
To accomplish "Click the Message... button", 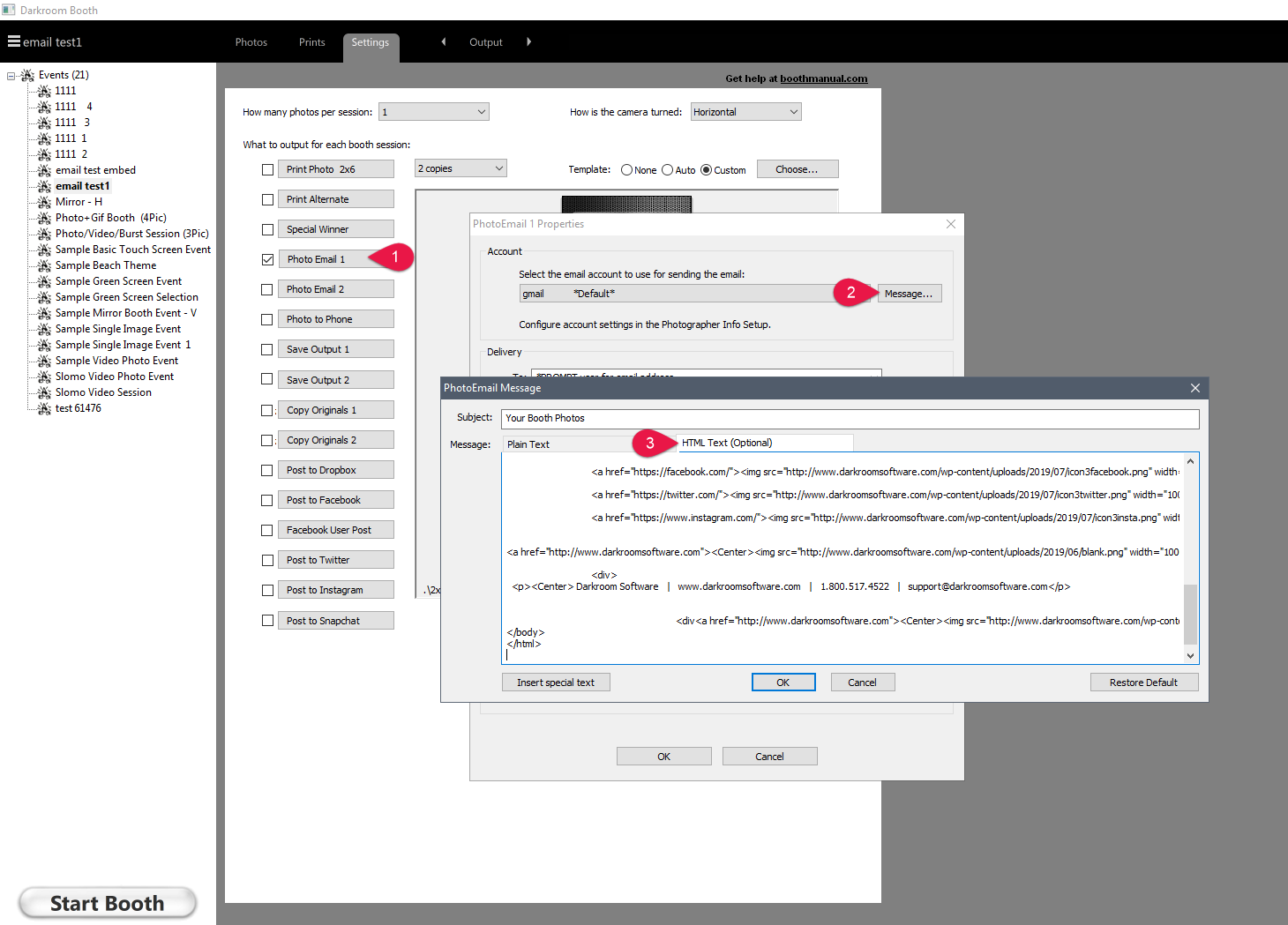I will click(x=909, y=294).
